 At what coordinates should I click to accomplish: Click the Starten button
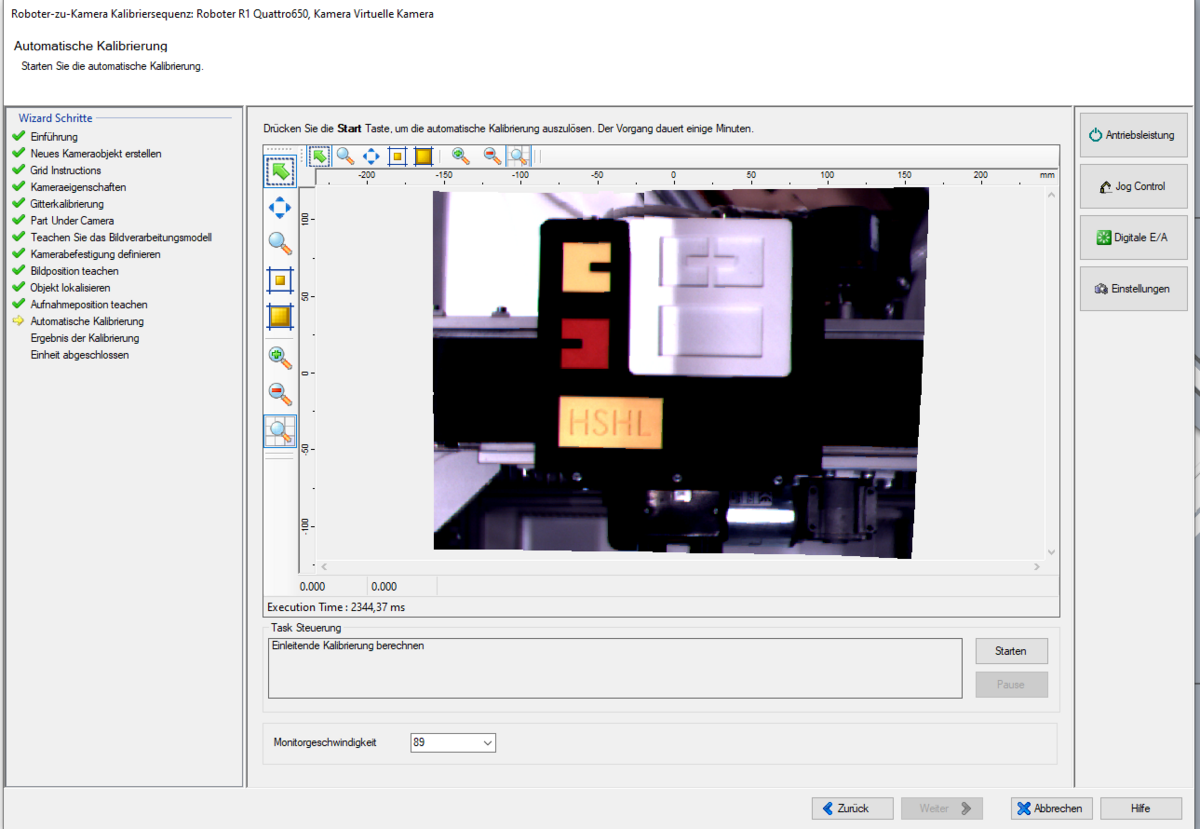click(1011, 651)
